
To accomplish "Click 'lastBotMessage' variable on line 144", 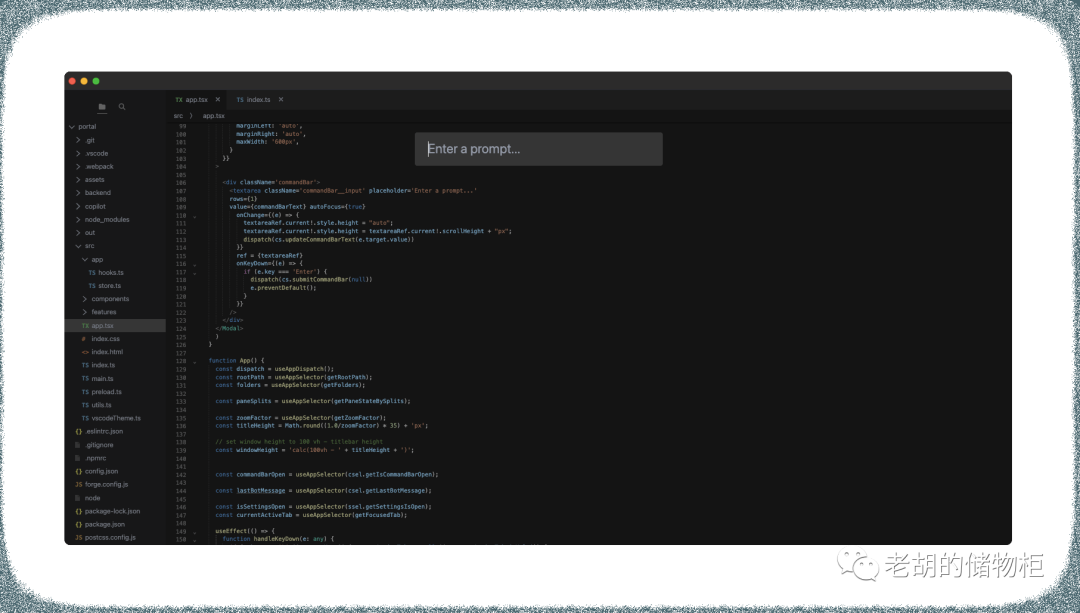I will (x=260, y=490).
